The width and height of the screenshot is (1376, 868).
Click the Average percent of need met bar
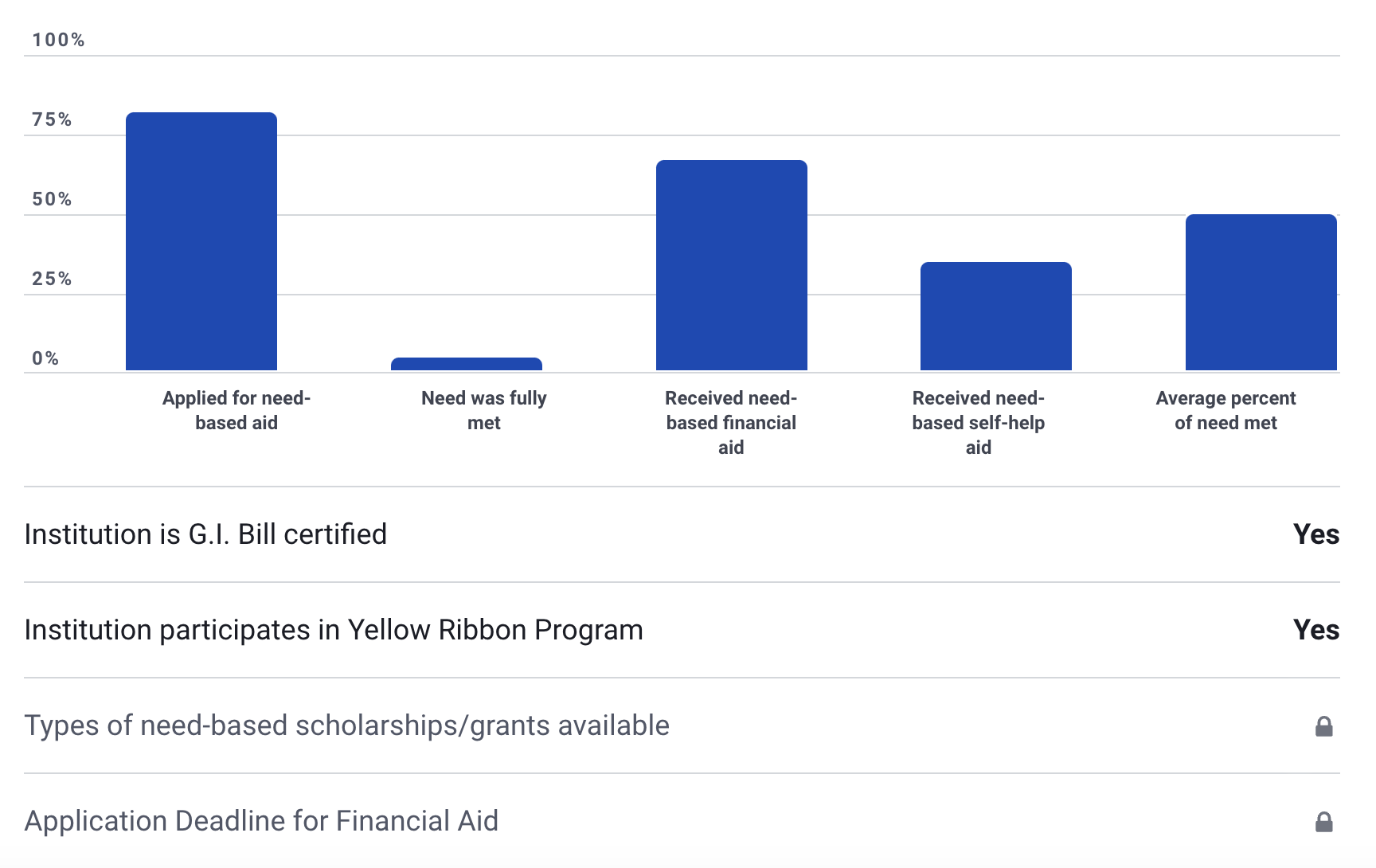[1261, 292]
